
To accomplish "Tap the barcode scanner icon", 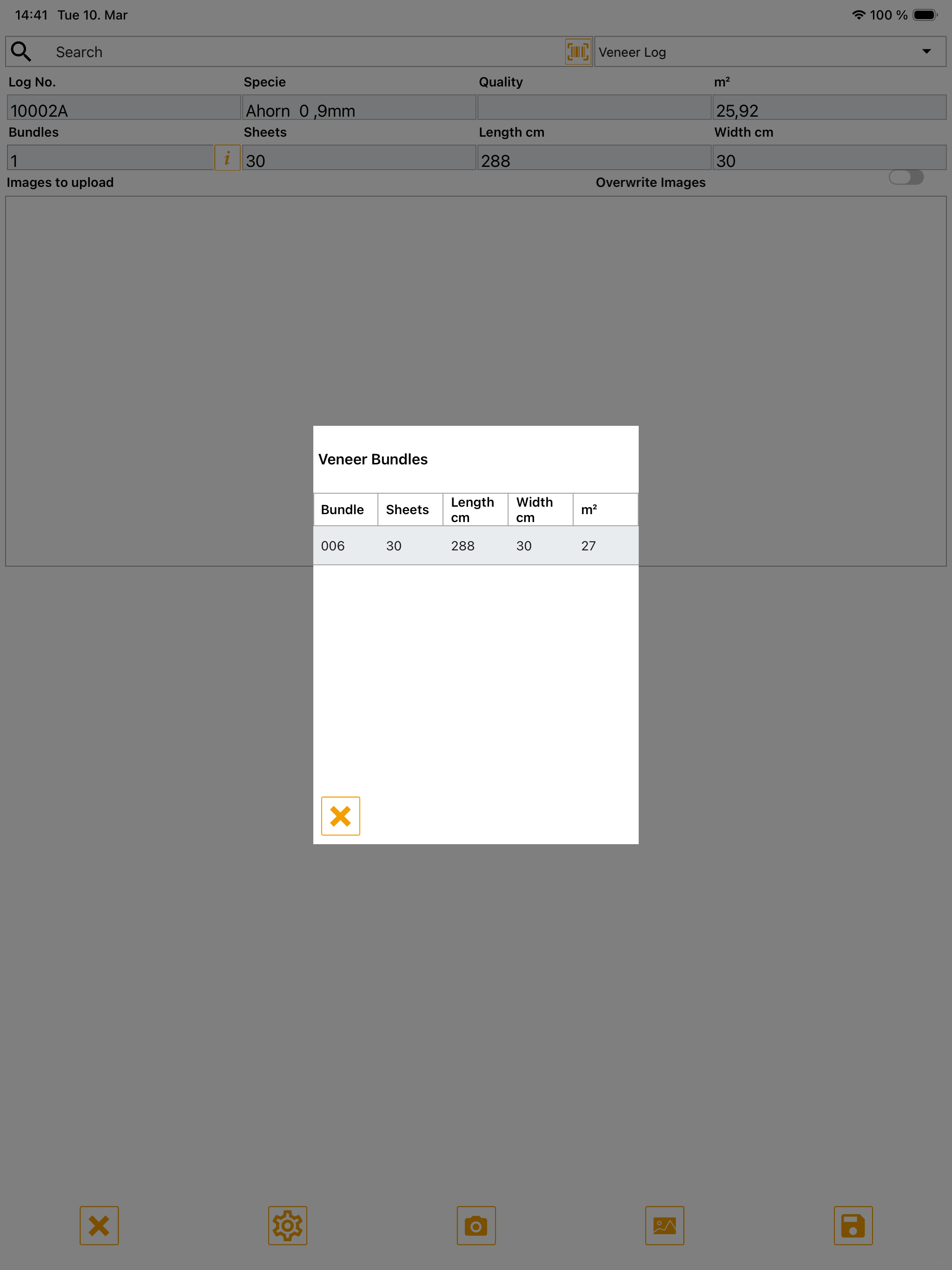I will (578, 52).
